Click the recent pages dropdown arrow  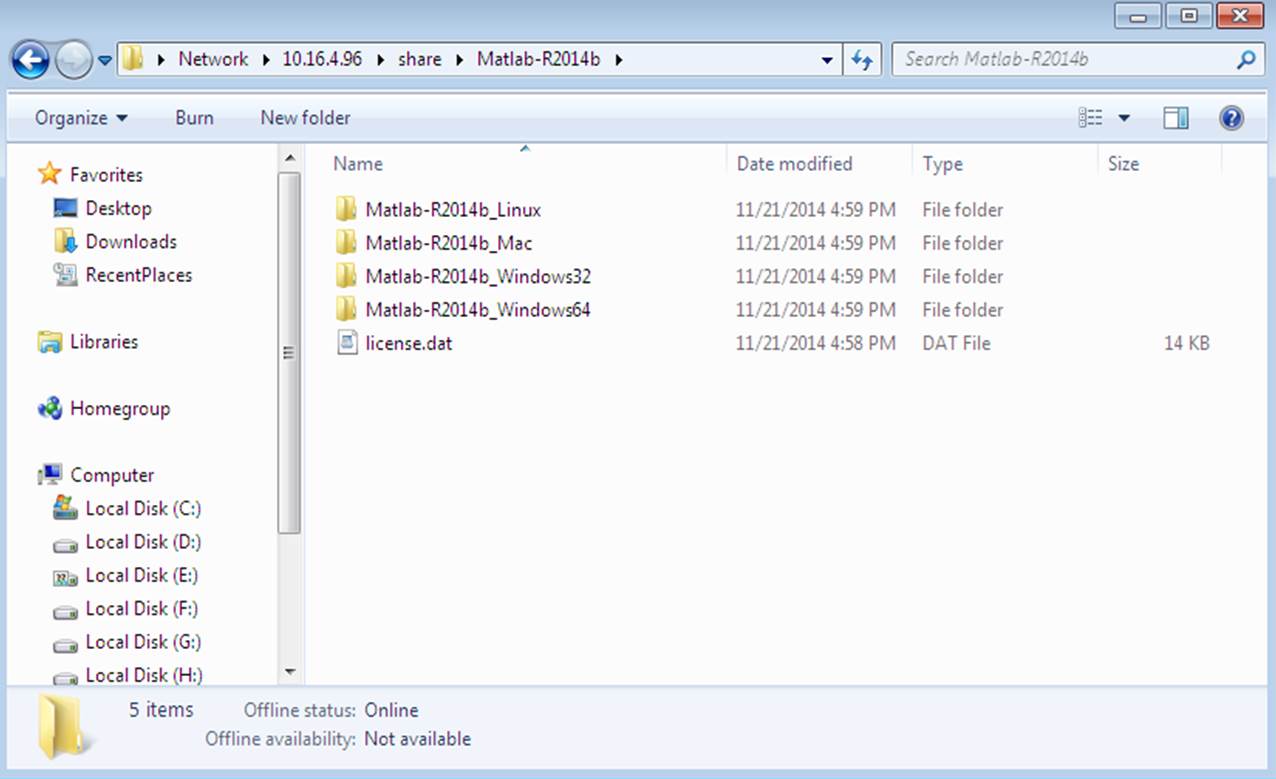[105, 61]
